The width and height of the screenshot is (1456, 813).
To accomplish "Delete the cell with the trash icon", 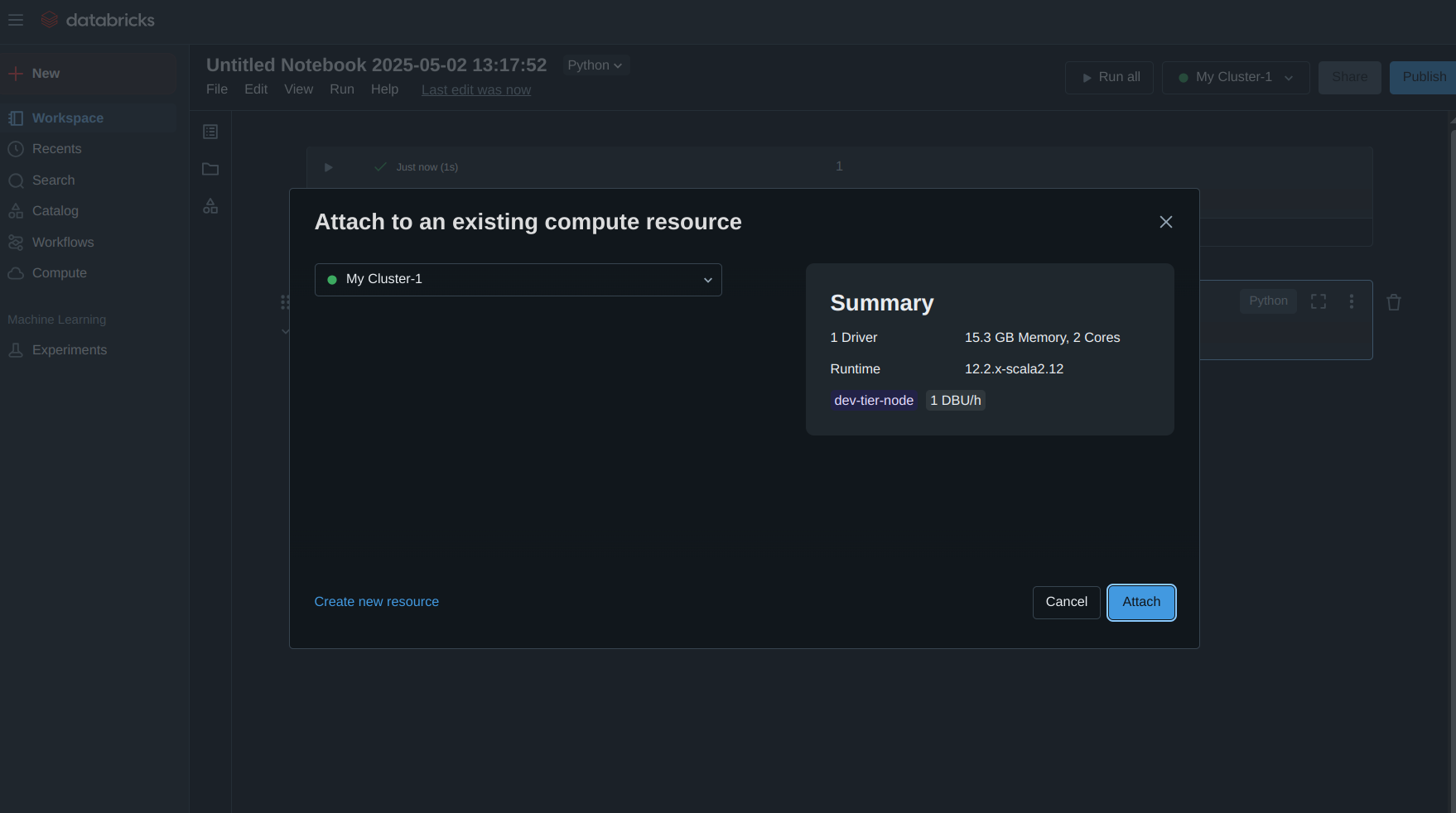I will click(x=1394, y=302).
